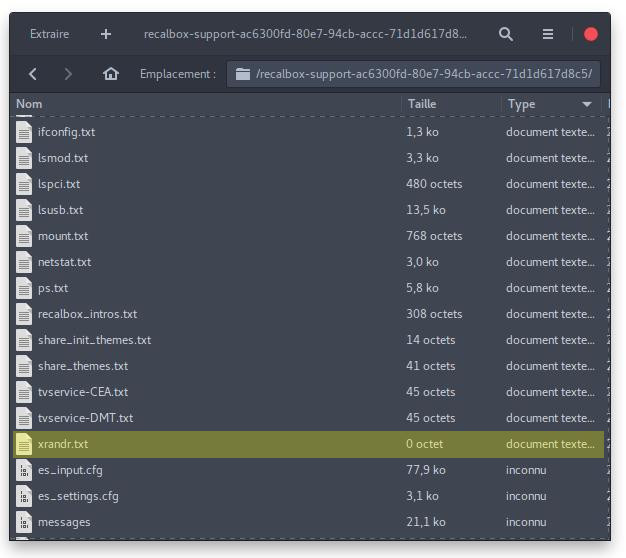The height and width of the screenshot is (558, 626).
Task: Click the messages file name
Action: (64, 522)
